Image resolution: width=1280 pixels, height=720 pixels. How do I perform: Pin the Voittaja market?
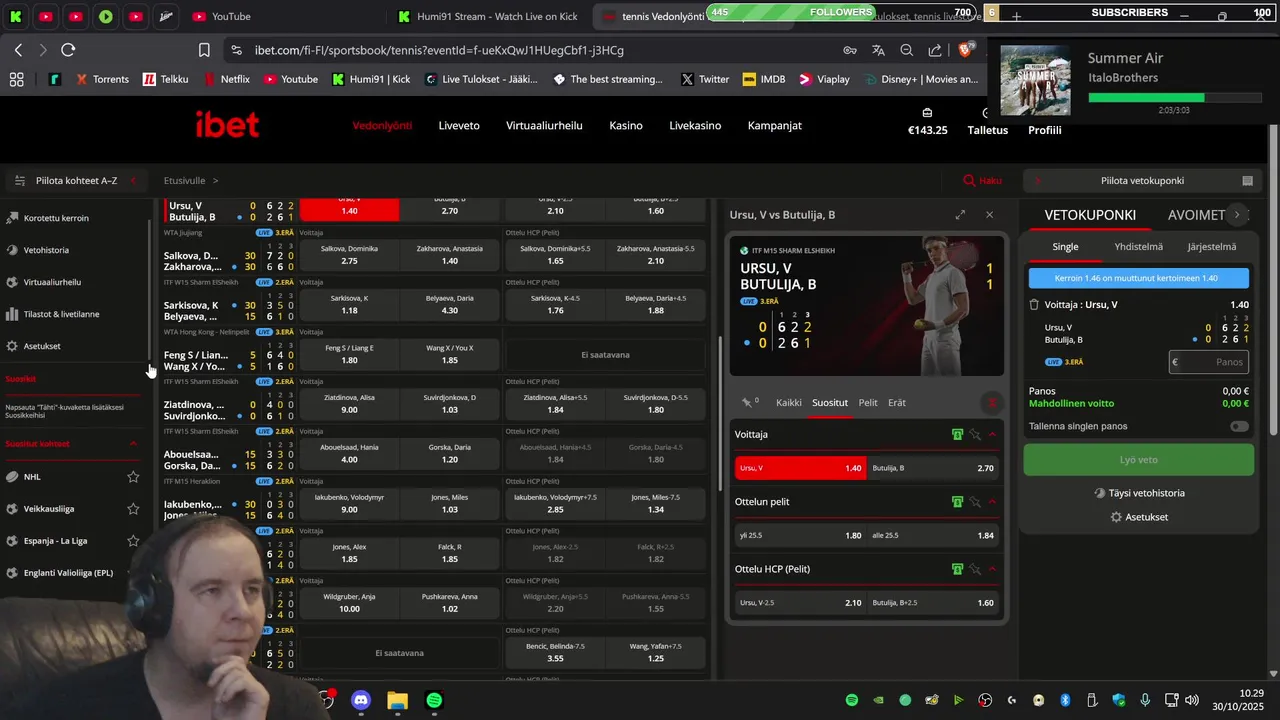(x=975, y=435)
